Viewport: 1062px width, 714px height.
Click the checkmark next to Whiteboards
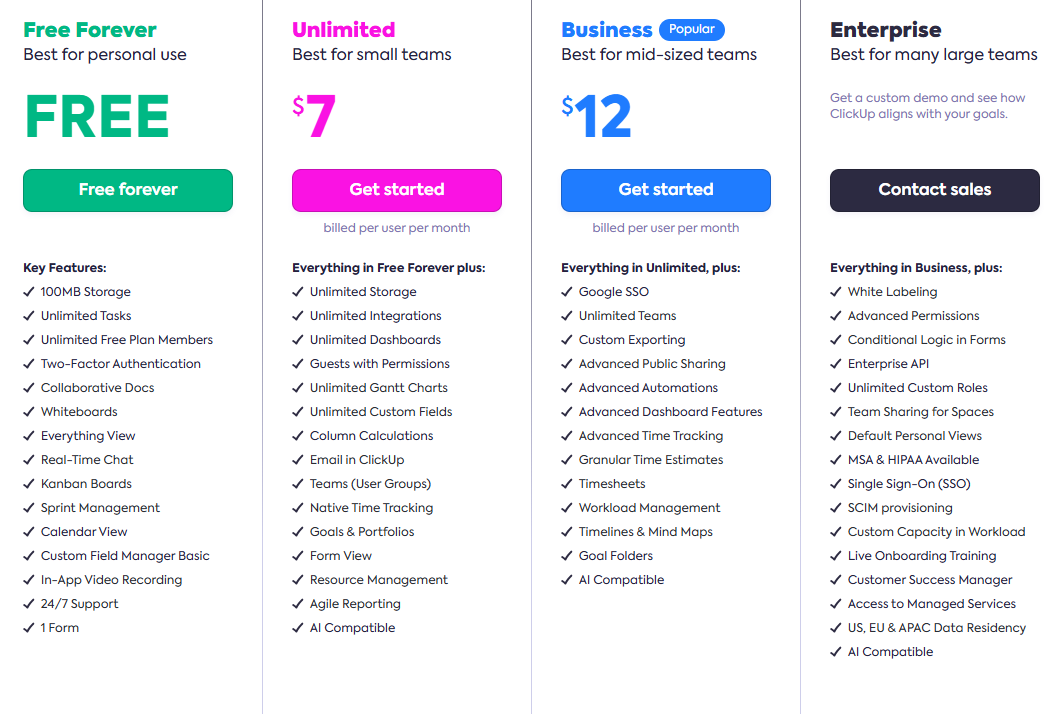point(27,411)
